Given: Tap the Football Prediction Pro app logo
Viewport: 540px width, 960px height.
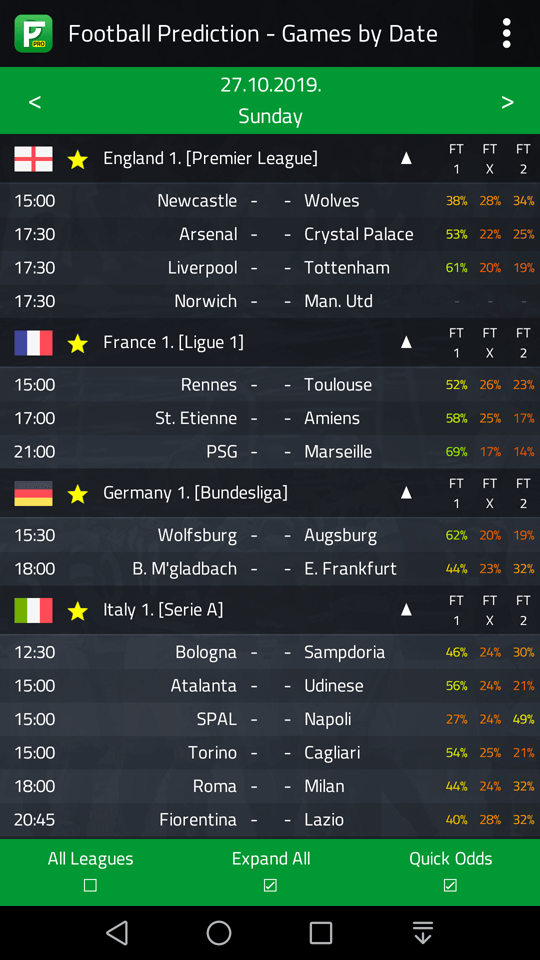Looking at the screenshot, I should coord(34,34).
